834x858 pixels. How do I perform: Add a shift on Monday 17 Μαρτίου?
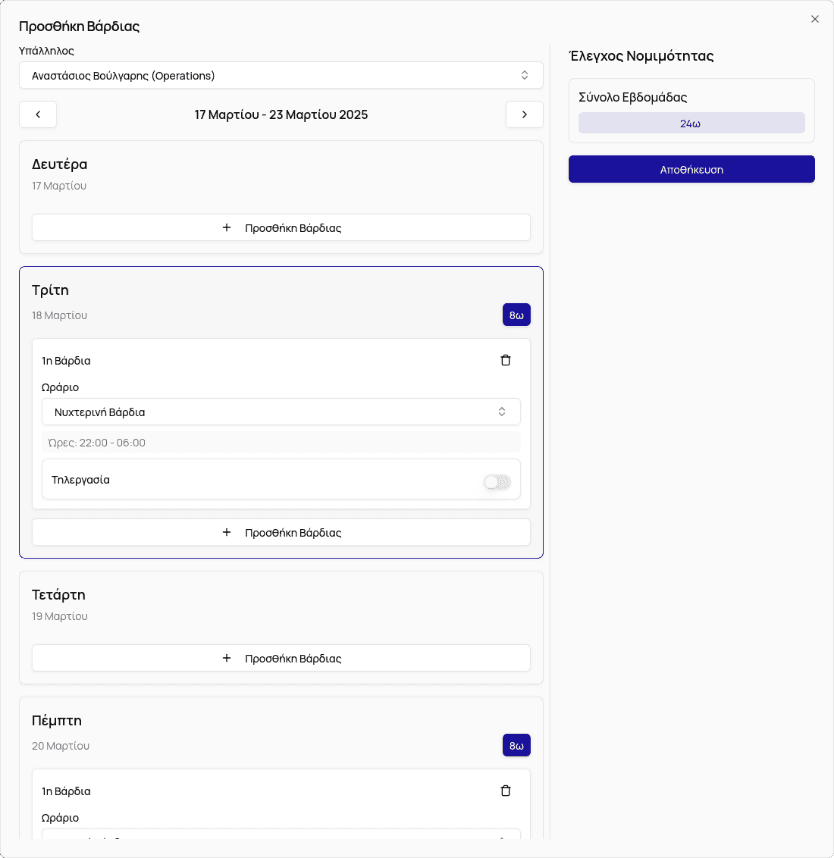click(281, 228)
